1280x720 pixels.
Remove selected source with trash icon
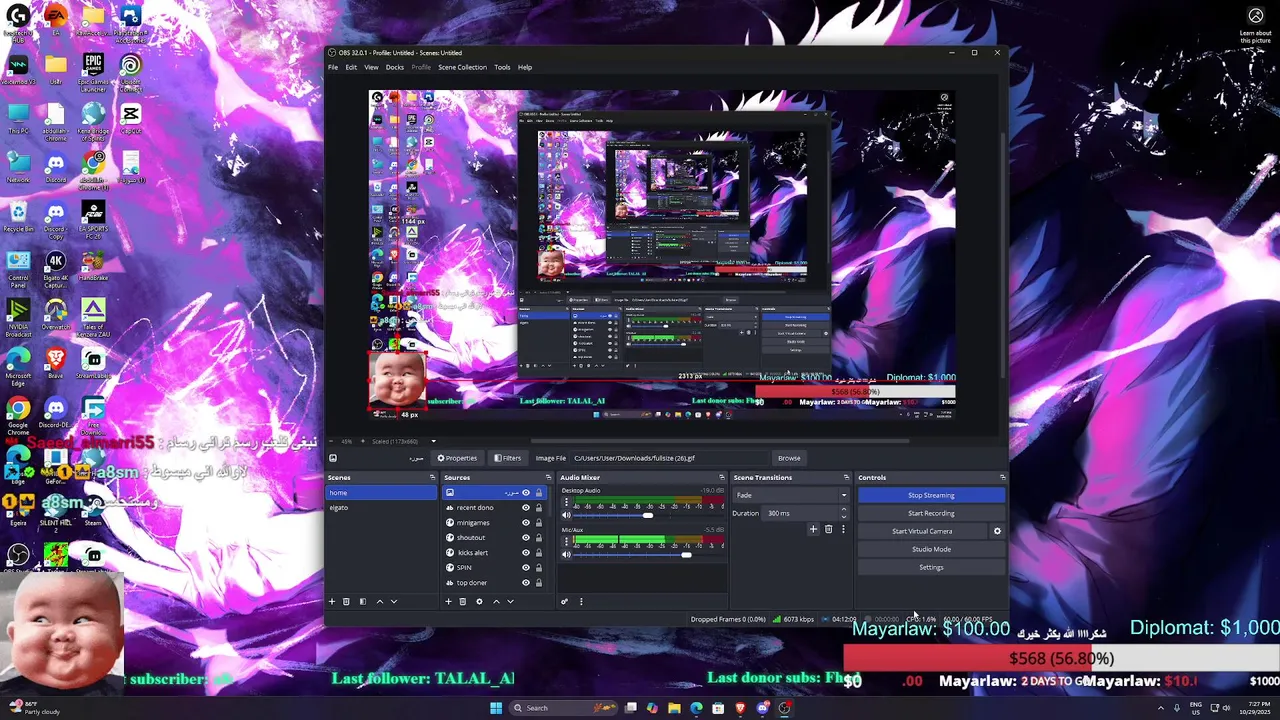tap(462, 601)
